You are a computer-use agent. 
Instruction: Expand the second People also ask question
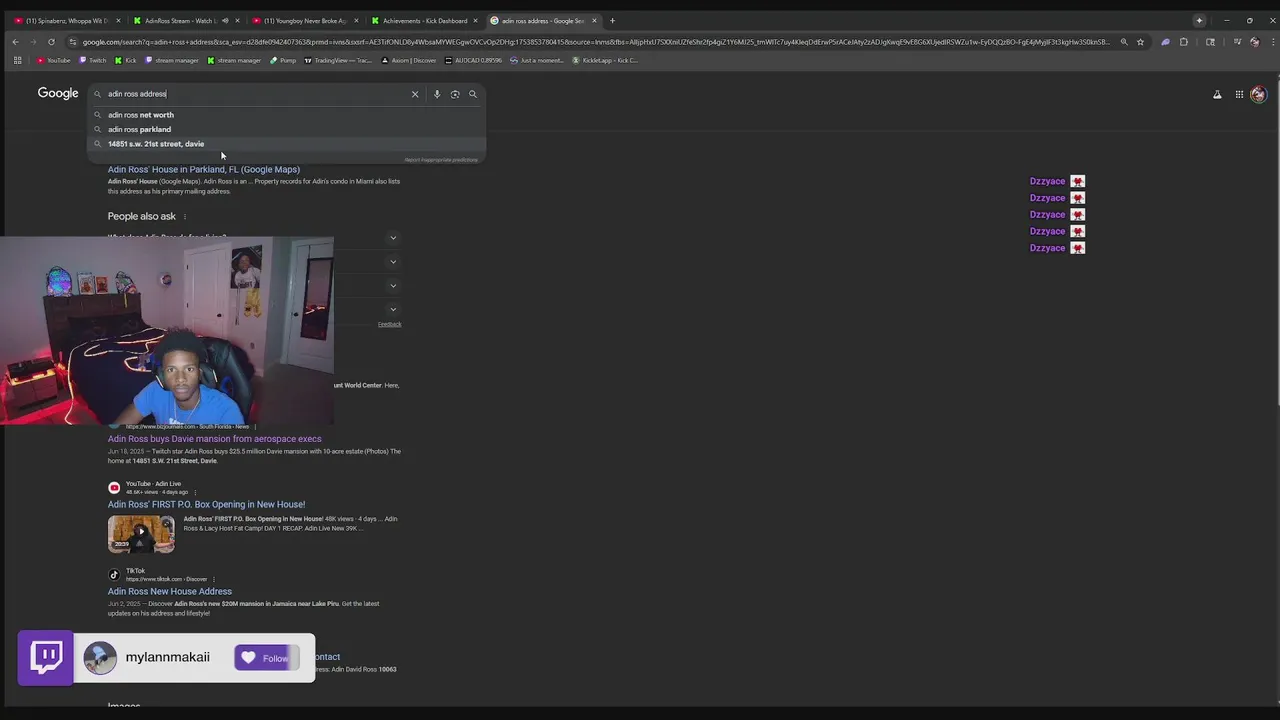point(393,262)
